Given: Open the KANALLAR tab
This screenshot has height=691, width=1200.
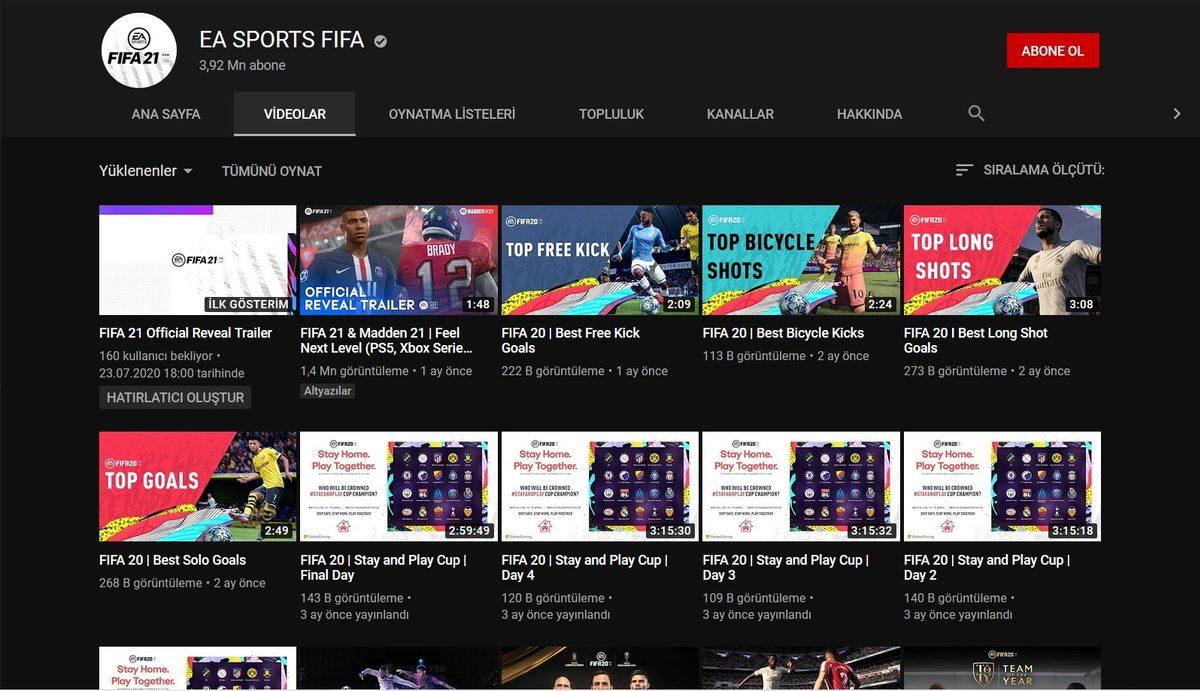Looking at the screenshot, I should point(740,114).
